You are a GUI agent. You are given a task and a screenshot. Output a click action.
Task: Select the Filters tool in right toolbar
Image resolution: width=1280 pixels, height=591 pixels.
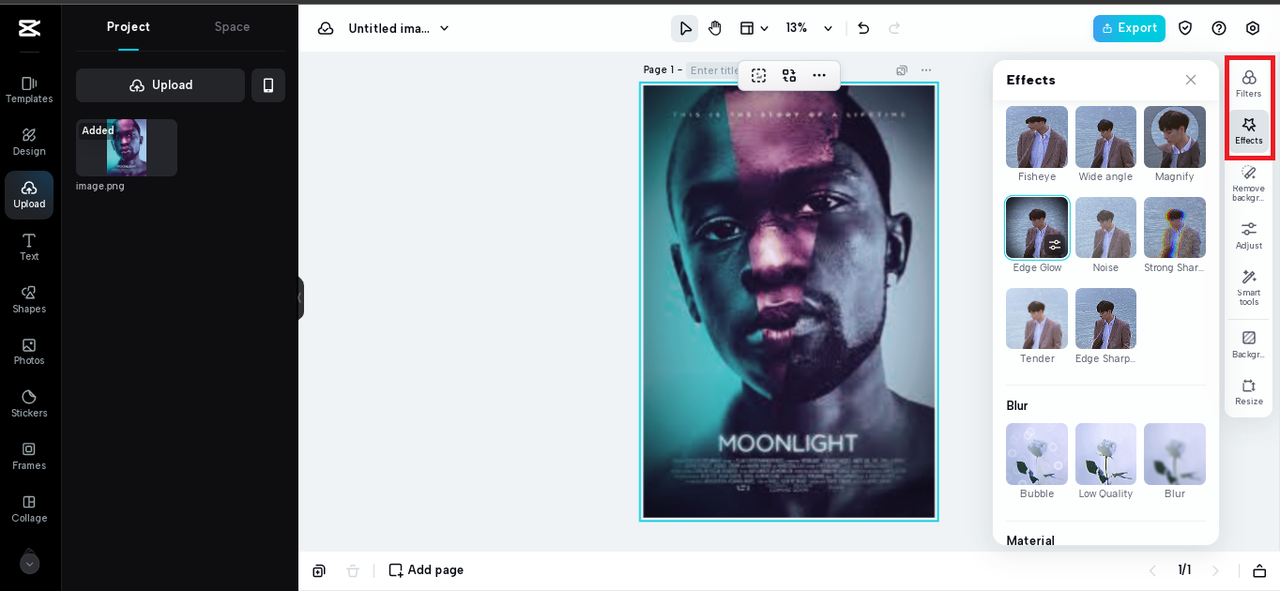(1249, 83)
